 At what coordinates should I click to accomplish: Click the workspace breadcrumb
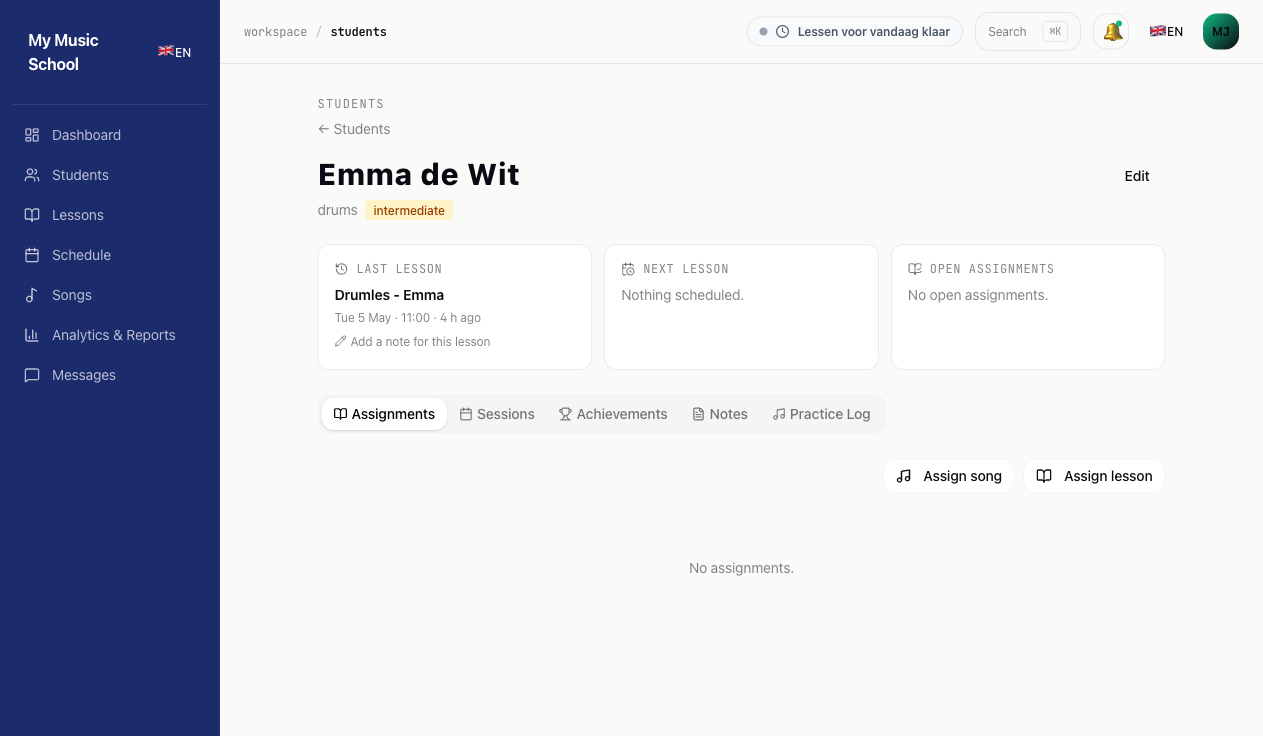point(275,32)
